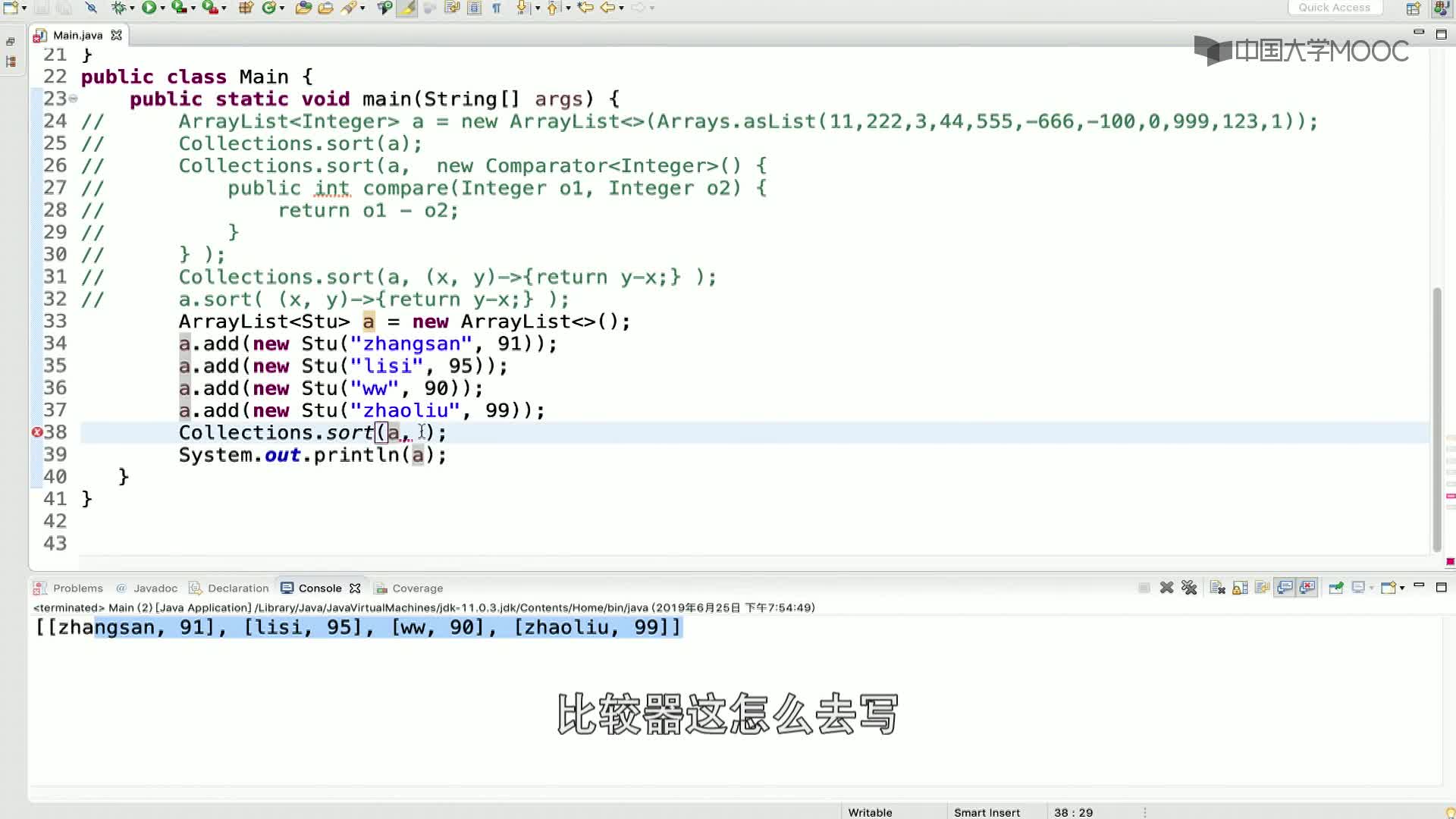This screenshot has width=1456, height=819.
Task: Click the External Tools run icon
Action: 209,8
